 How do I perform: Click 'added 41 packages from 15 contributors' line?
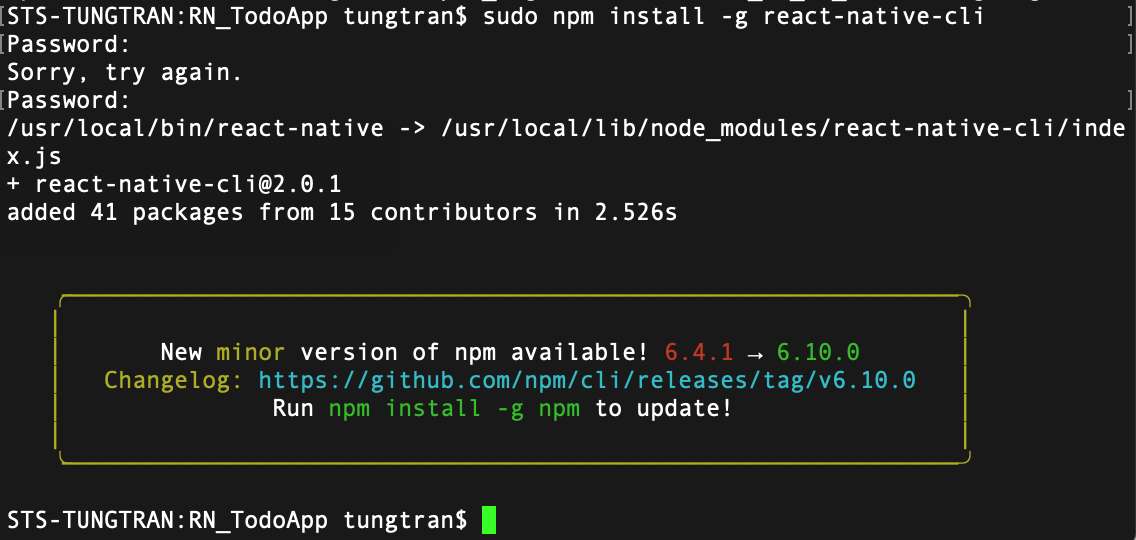pyautogui.click(x=341, y=212)
